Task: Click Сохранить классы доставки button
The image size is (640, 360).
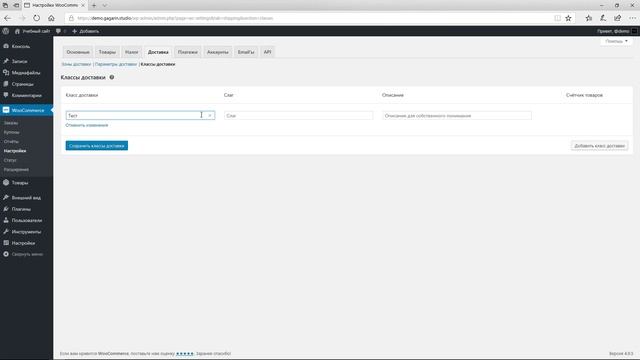Action: pyautogui.click(x=97, y=146)
